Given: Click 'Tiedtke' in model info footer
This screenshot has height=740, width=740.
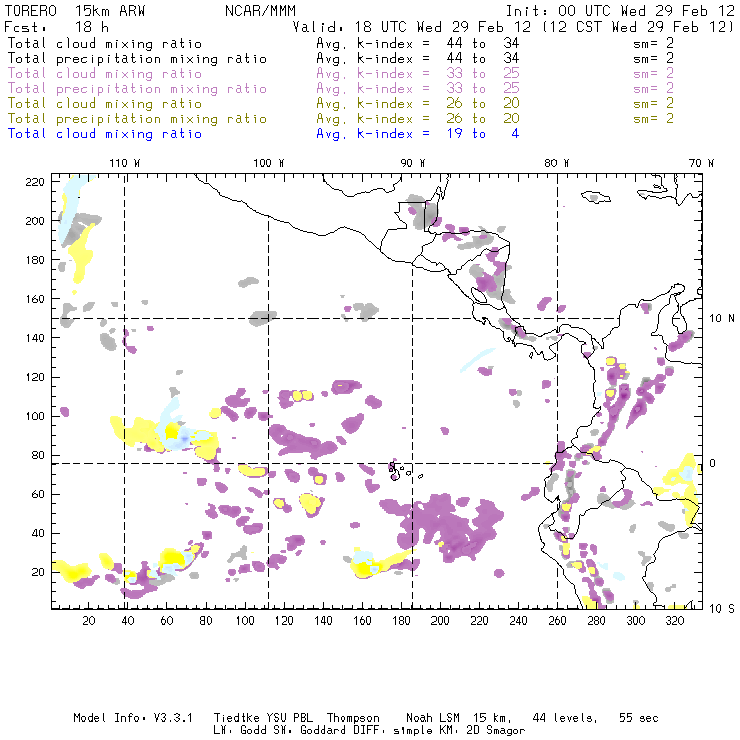Looking at the screenshot, I should tap(237, 718).
